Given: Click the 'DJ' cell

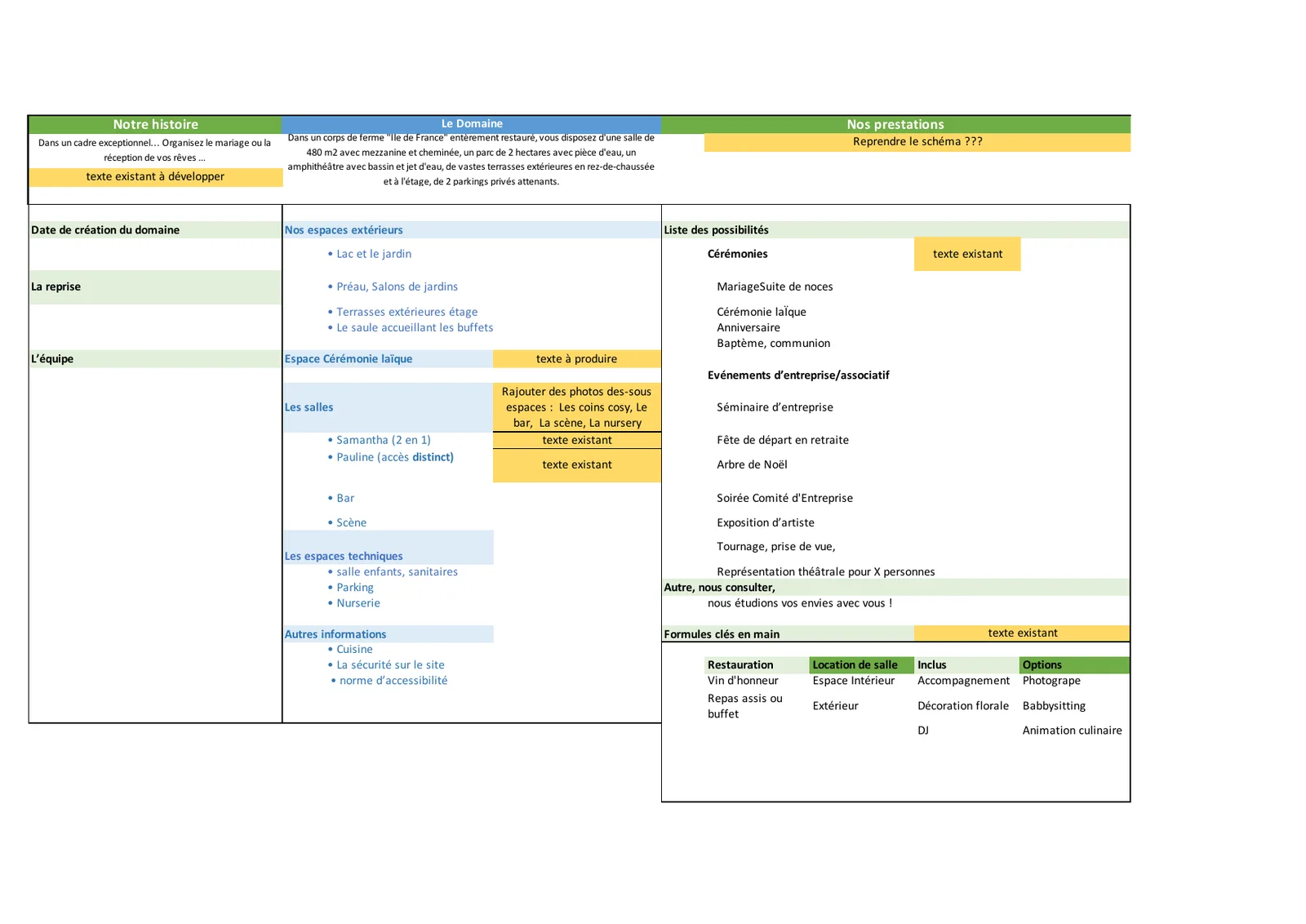Looking at the screenshot, I should click(x=923, y=731).
